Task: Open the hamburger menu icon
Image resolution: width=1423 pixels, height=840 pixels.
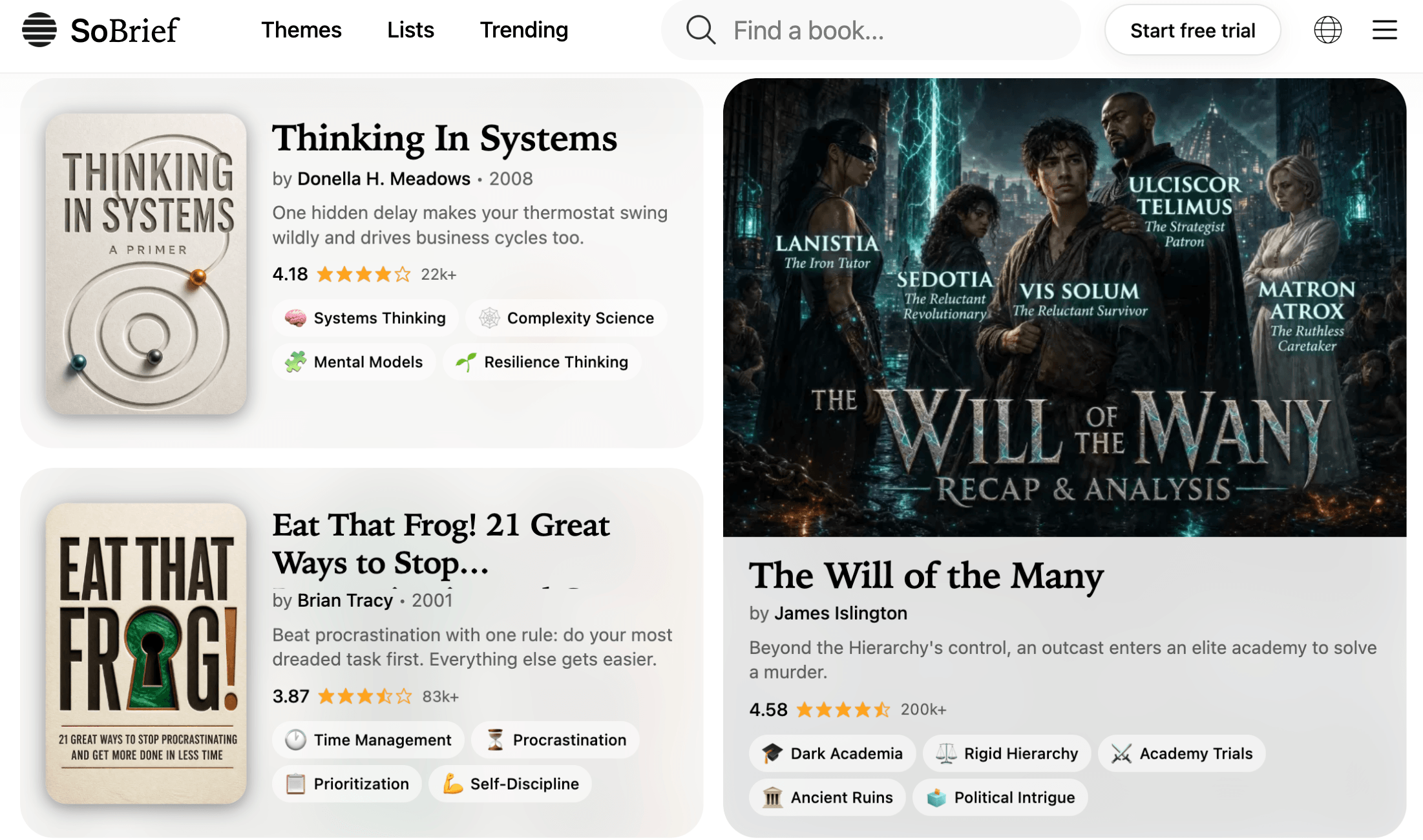Action: [x=1384, y=30]
